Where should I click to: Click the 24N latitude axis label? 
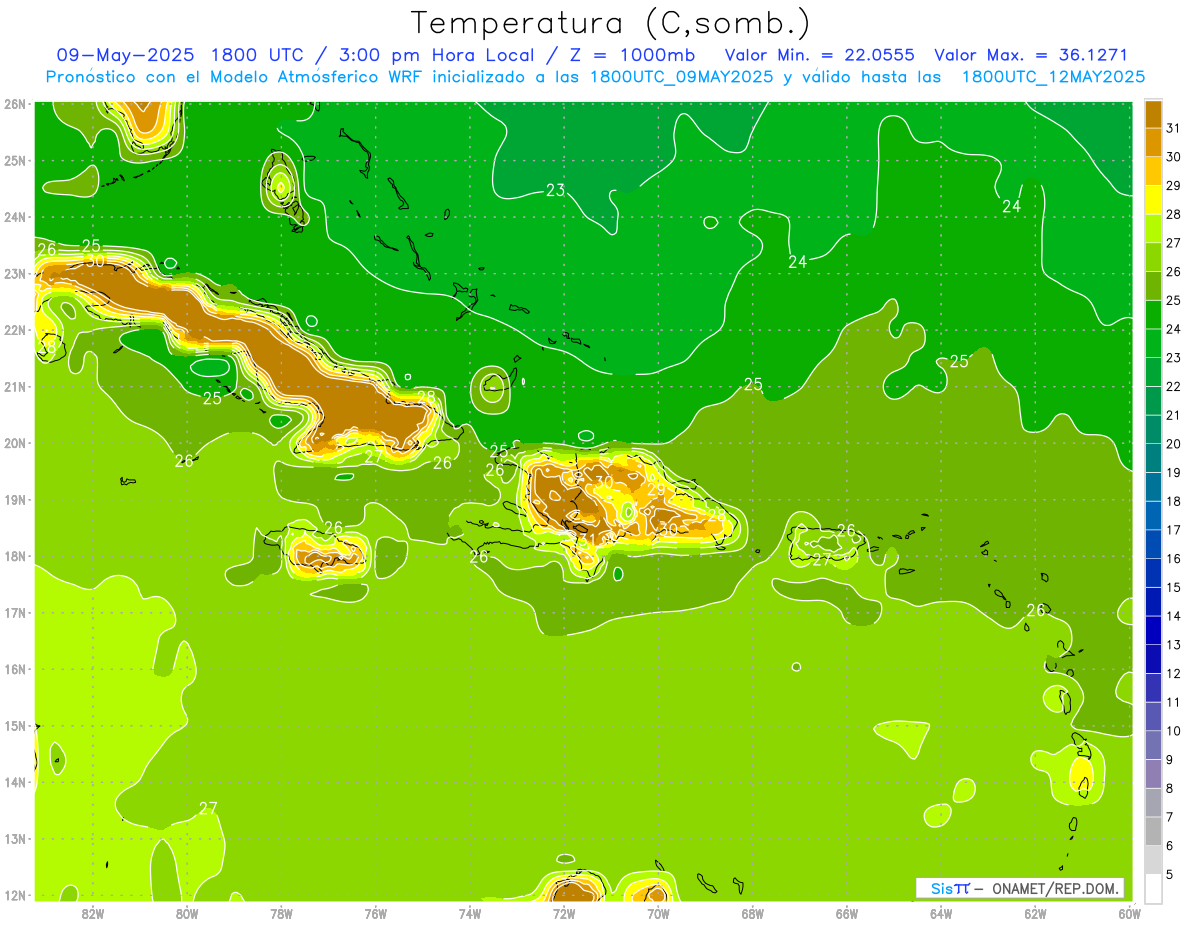15,216
